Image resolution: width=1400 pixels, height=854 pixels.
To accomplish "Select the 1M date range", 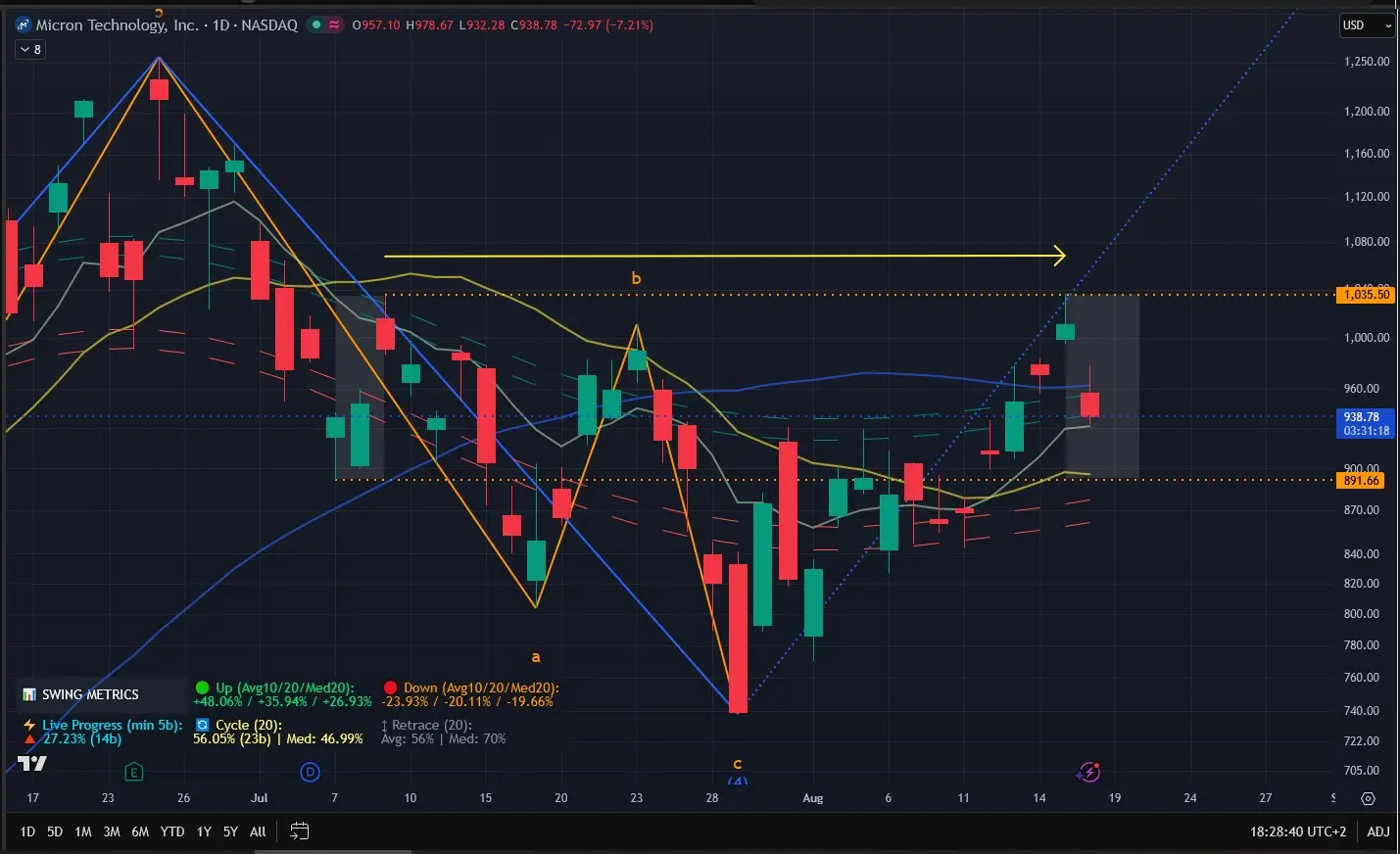I will [x=83, y=831].
